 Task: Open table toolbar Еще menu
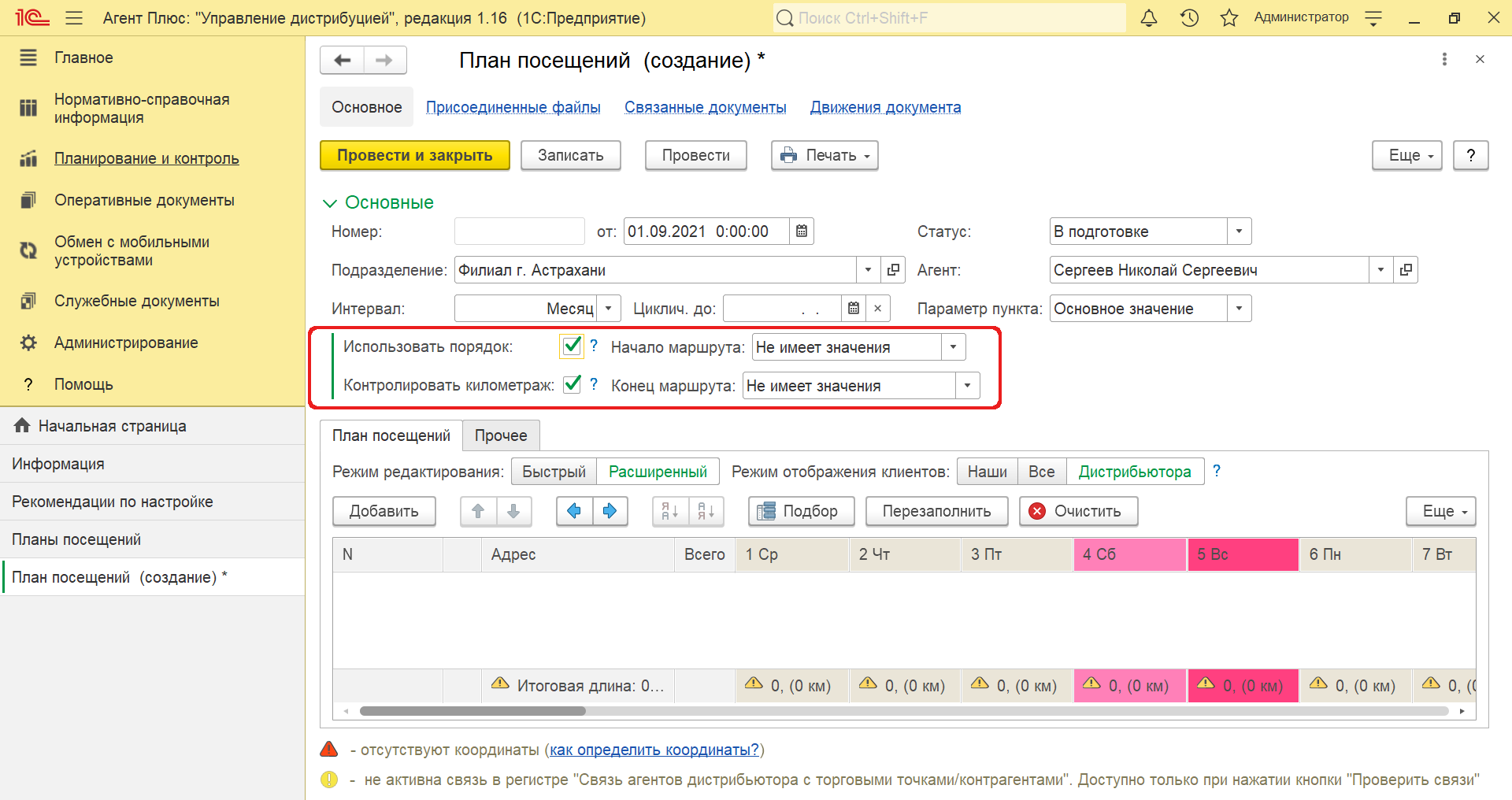(1440, 511)
